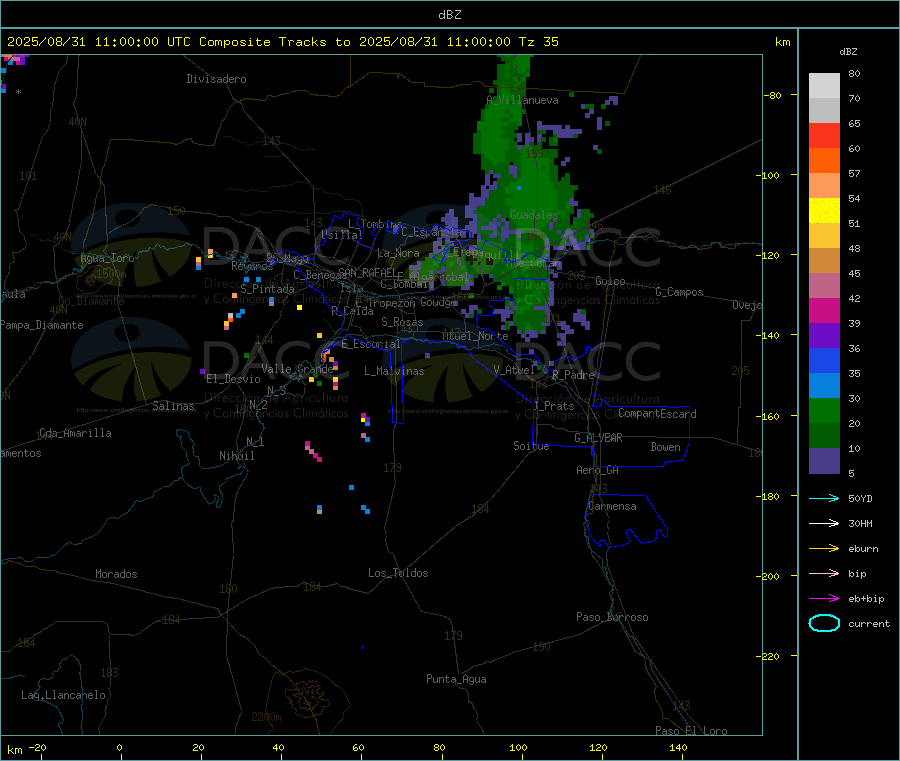Click the 60 dBZ orange swatch
Image resolution: width=900 pixels, height=761 pixels.
click(824, 161)
